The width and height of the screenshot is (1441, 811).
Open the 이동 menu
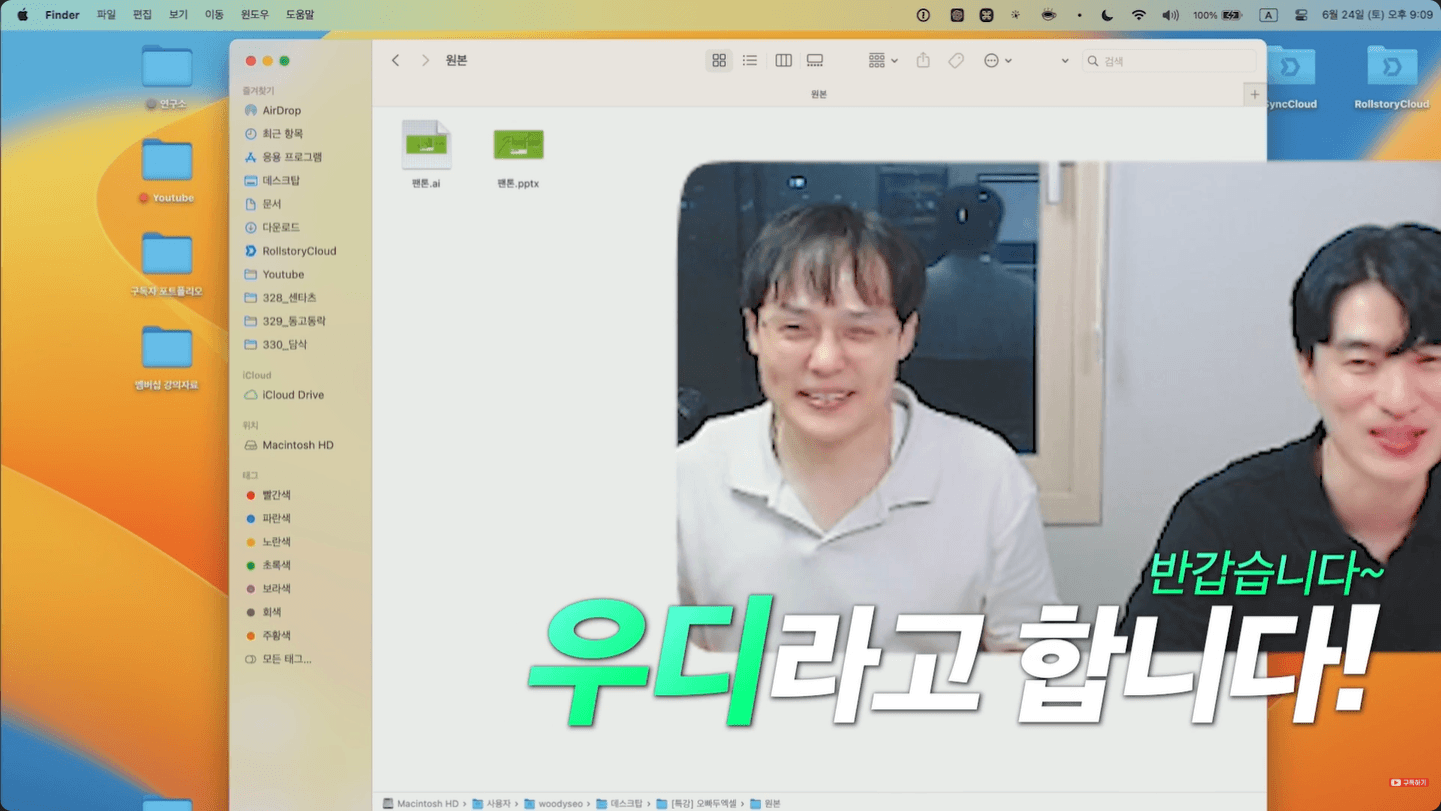214,15
